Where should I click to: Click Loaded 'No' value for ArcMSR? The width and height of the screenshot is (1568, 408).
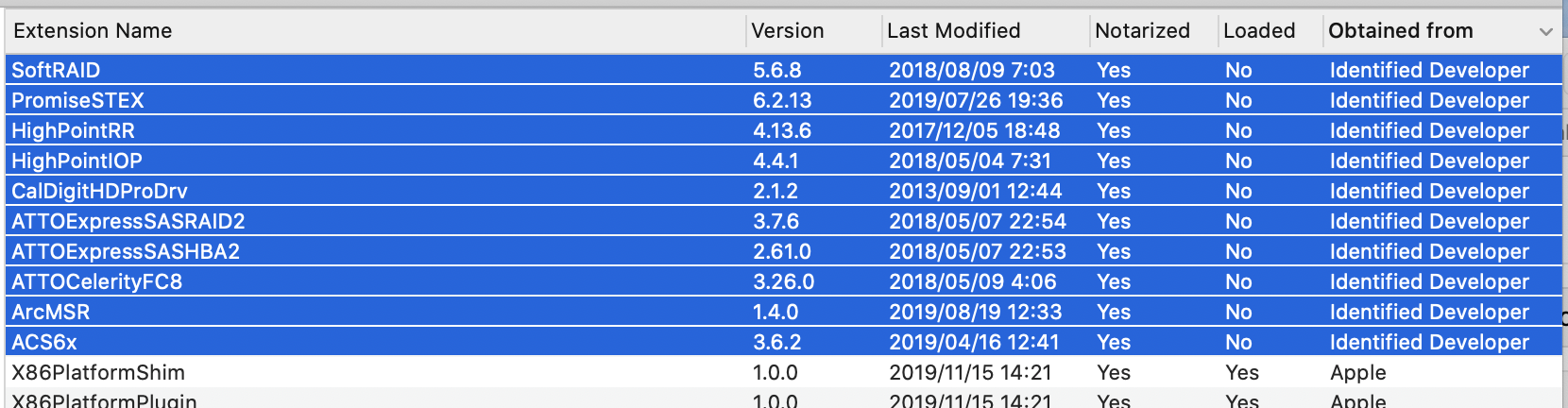1238,312
